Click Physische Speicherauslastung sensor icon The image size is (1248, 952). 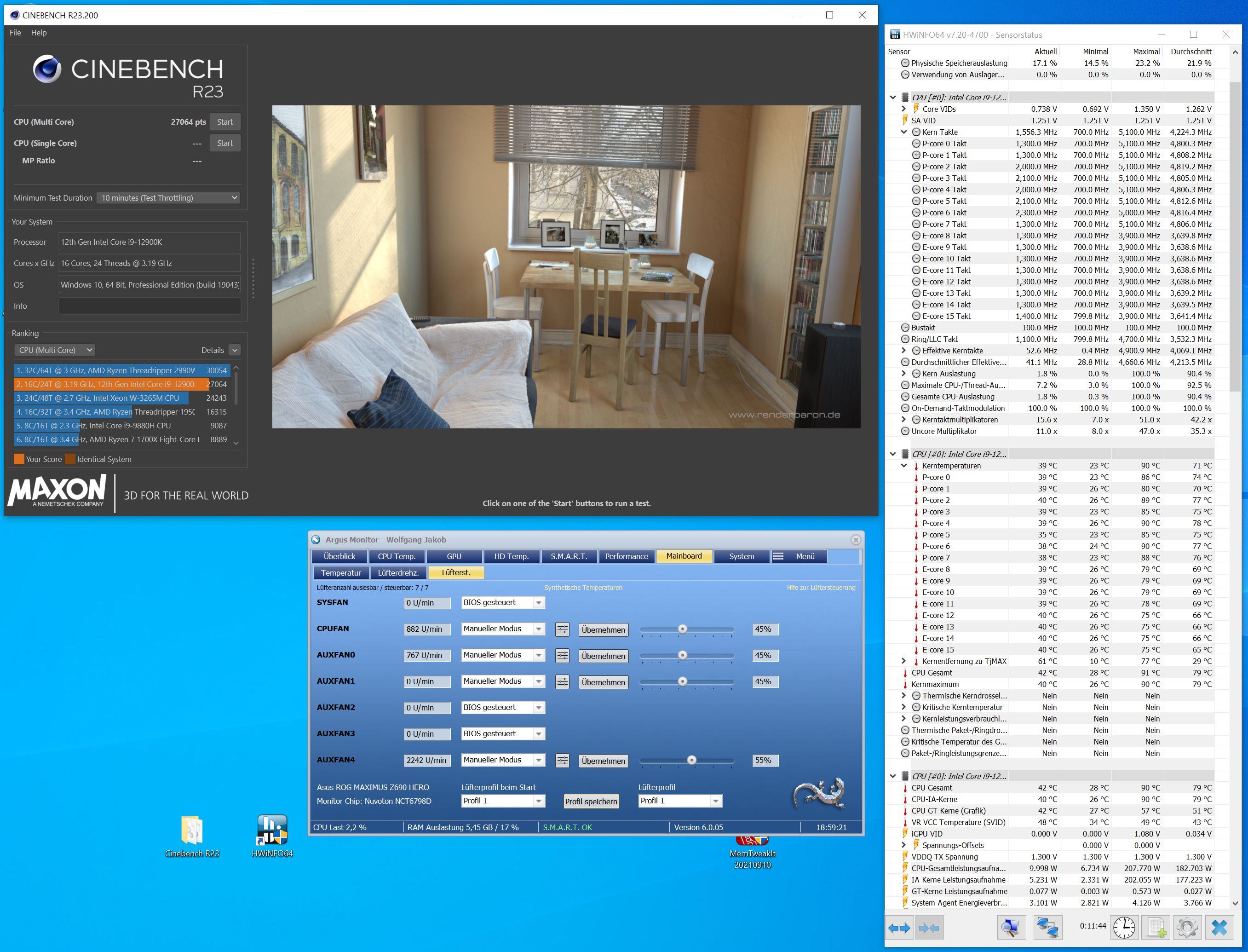tap(905, 63)
